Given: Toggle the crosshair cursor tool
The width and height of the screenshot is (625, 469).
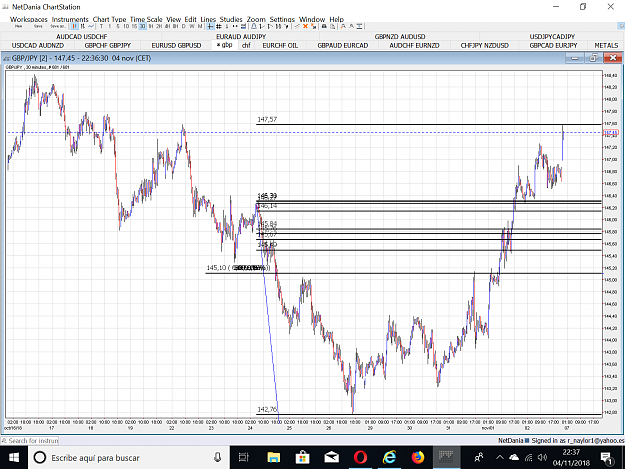Looking at the screenshot, I should [210, 26].
